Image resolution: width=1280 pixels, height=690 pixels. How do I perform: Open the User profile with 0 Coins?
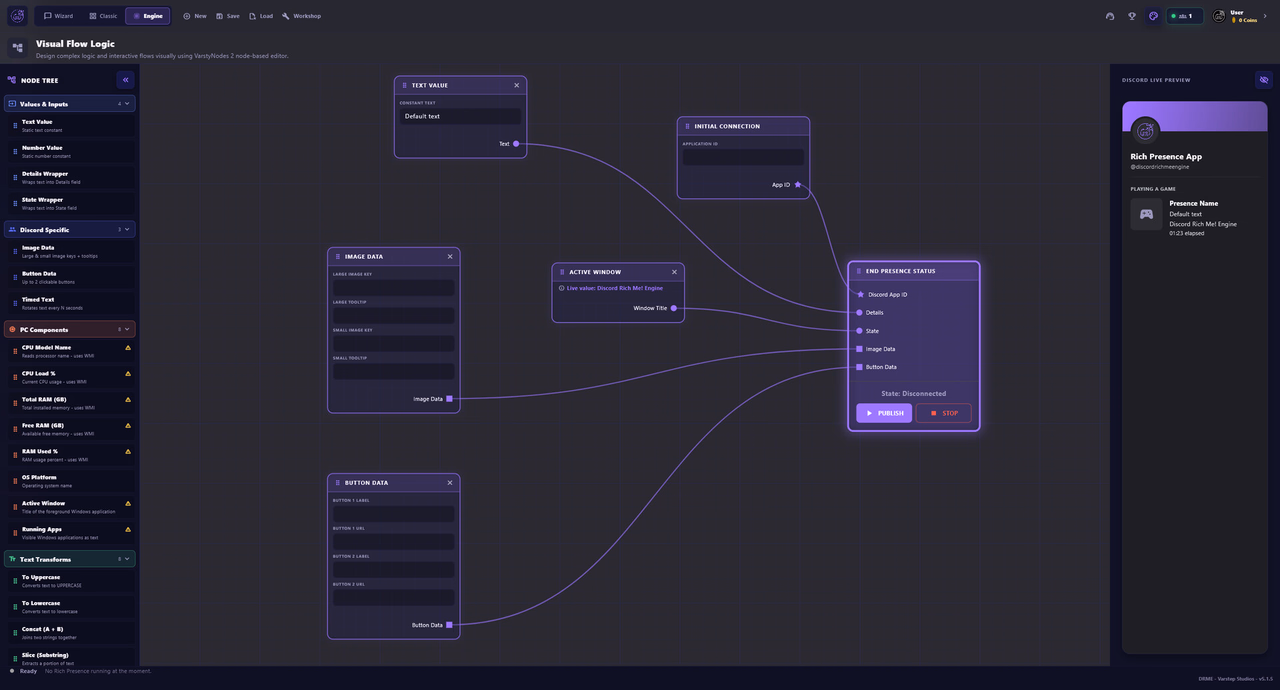point(1238,16)
